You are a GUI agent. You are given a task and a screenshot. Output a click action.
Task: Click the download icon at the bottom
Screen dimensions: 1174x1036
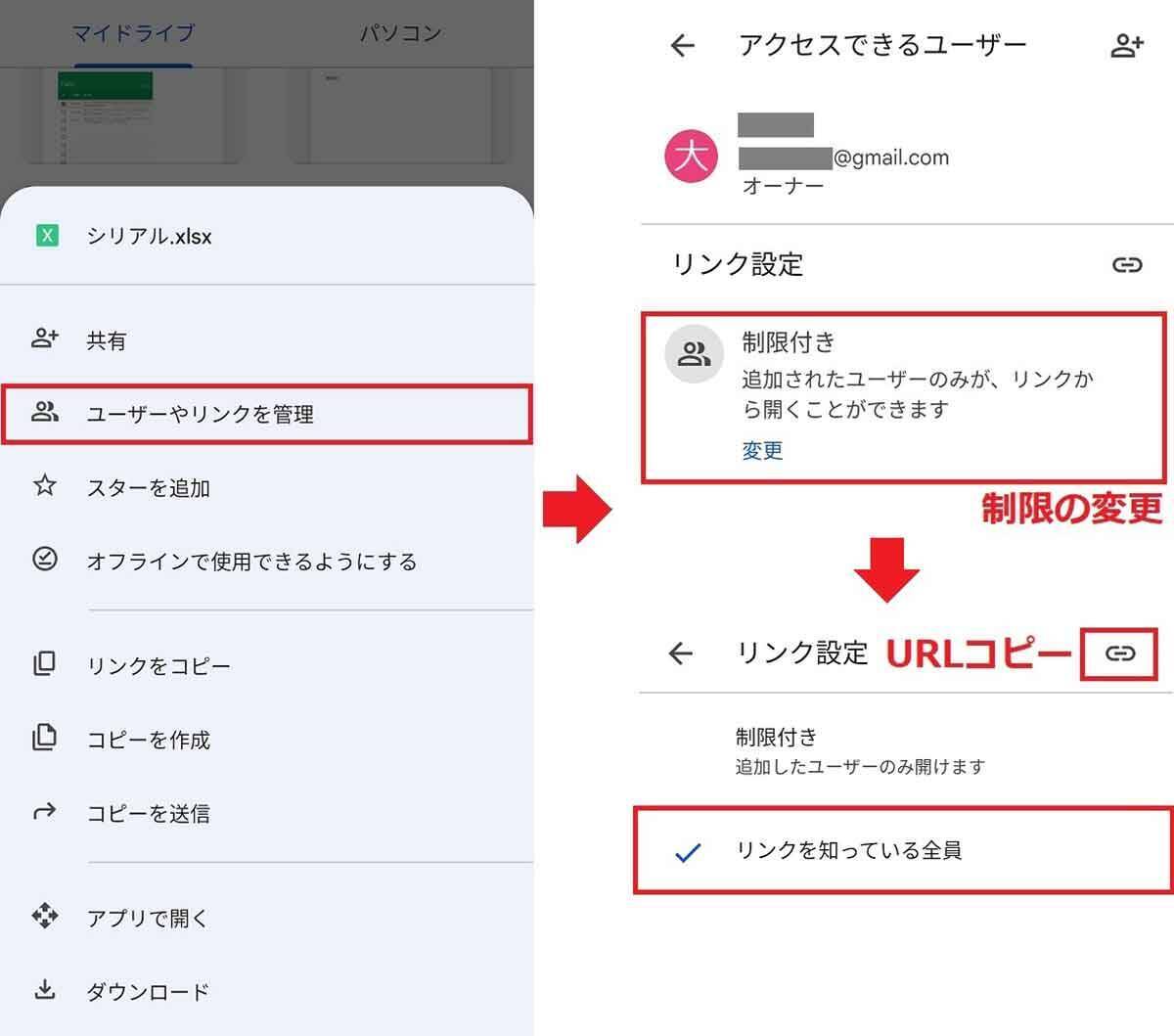(45, 989)
